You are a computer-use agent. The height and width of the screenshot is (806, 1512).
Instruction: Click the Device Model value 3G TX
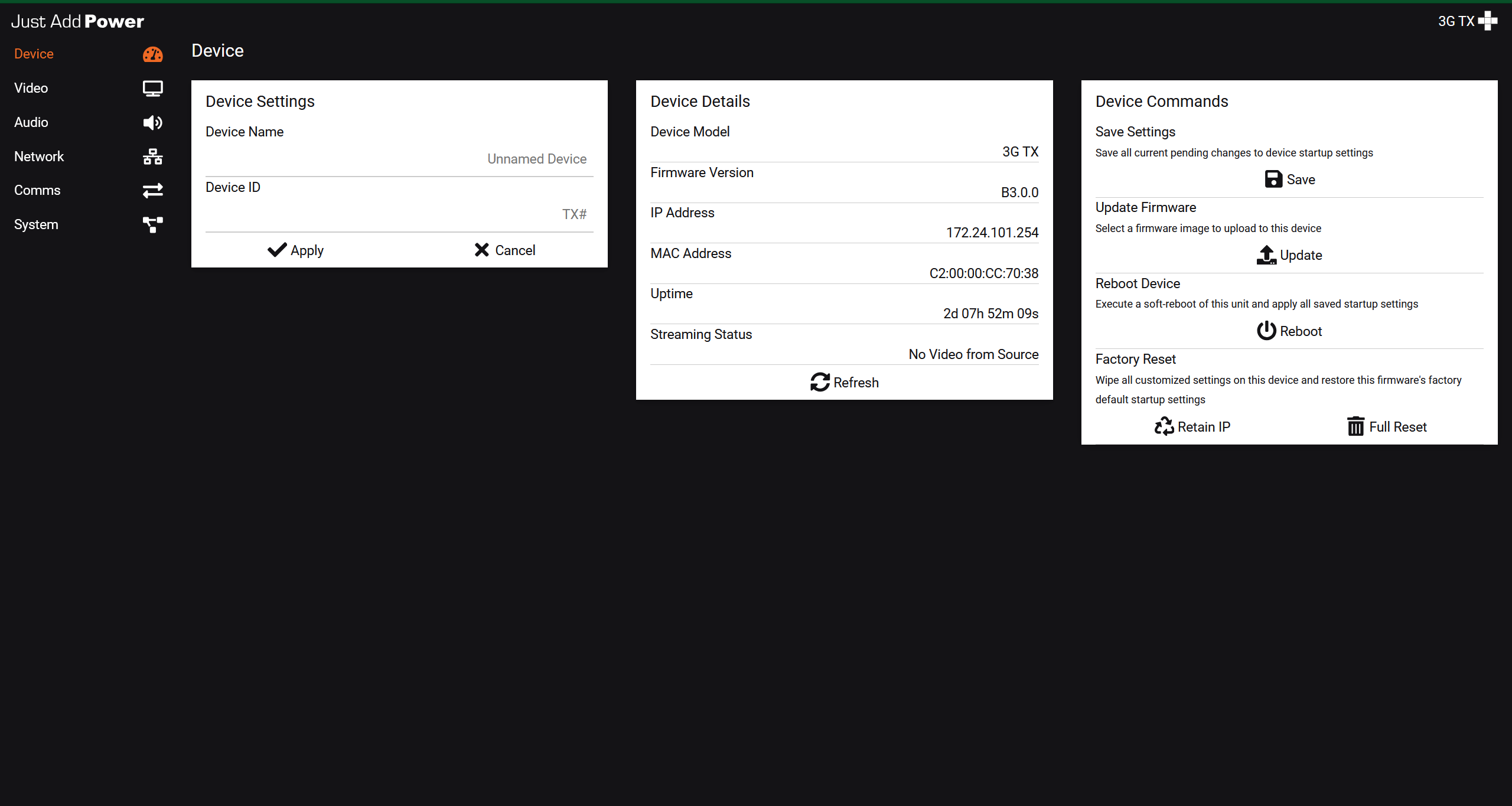(1020, 152)
